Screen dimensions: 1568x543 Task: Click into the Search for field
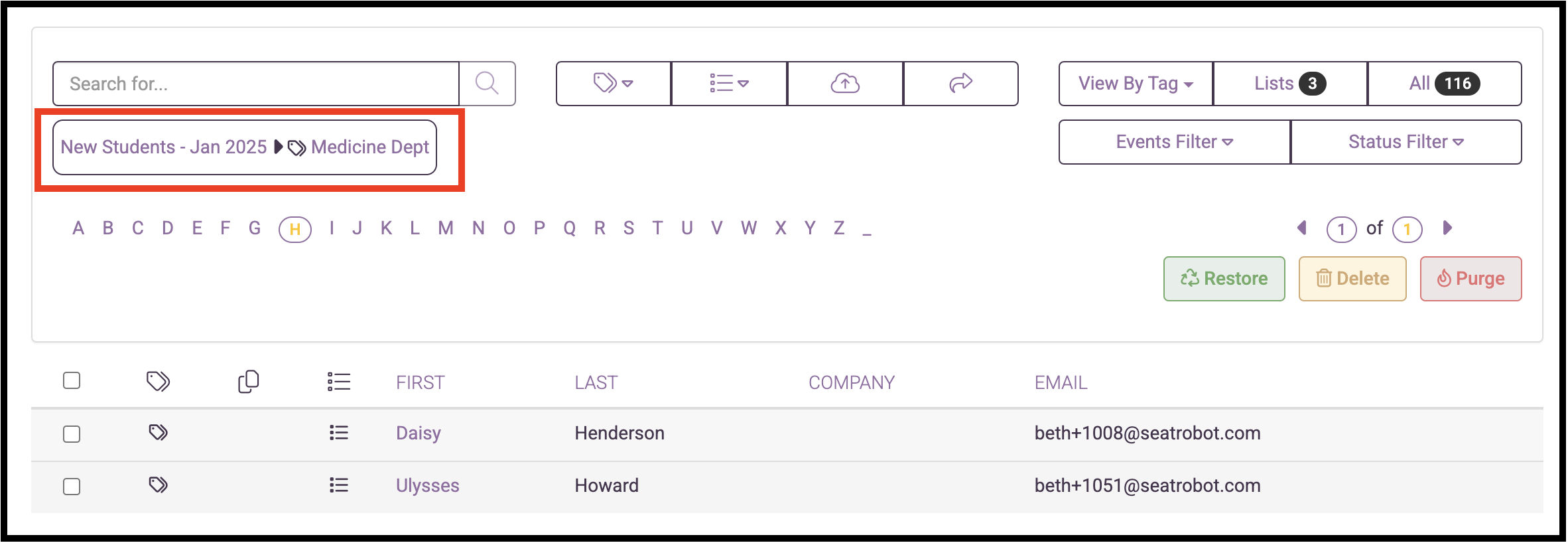coord(256,84)
